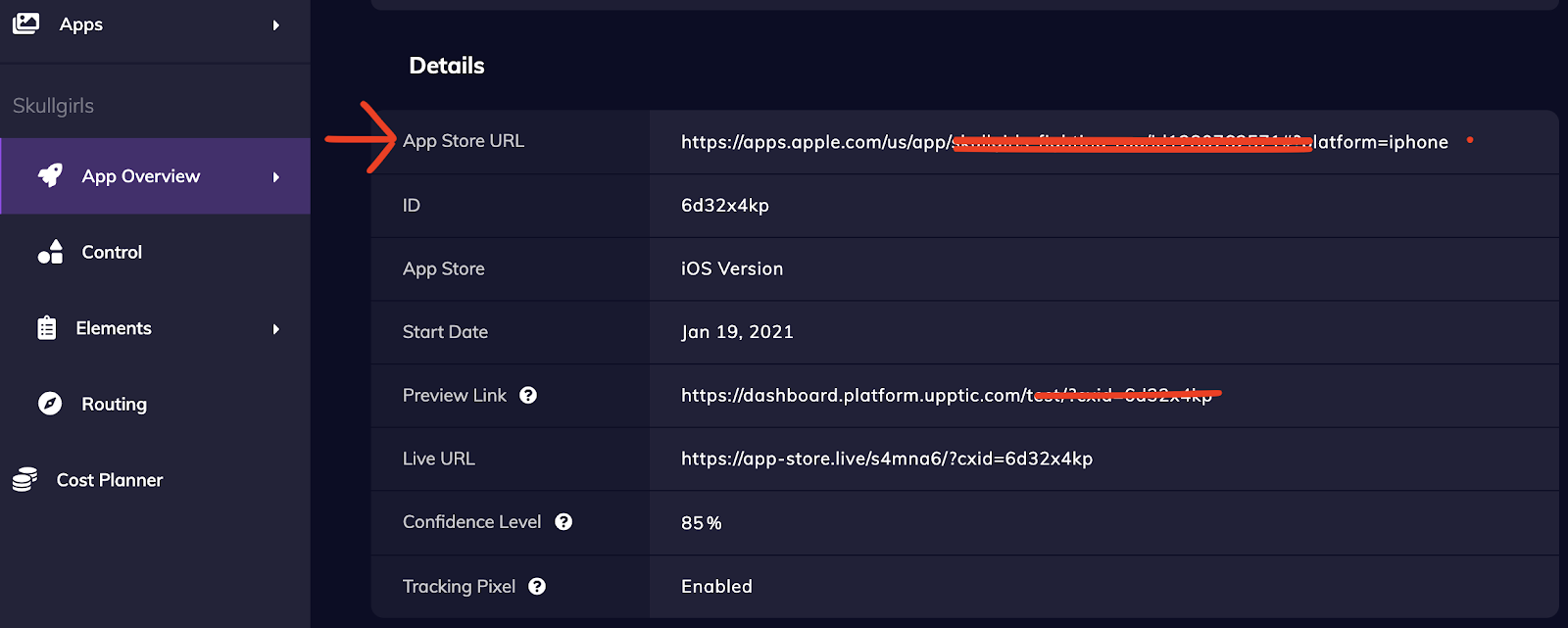Click the Cost Planner coins icon
Viewport: 1568px width, 628px height.
pyautogui.click(x=24, y=479)
